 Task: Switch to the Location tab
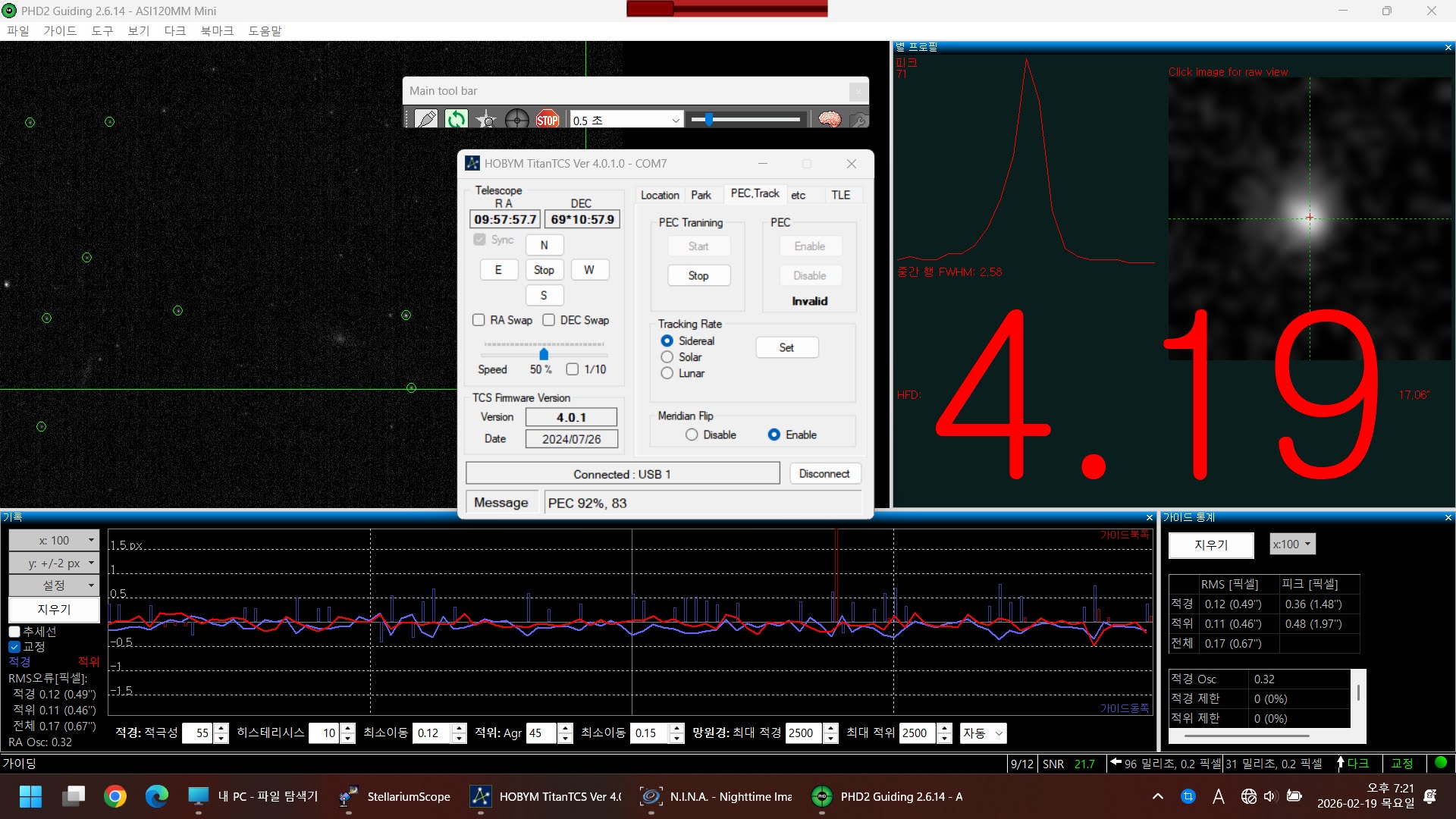click(x=659, y=195)
